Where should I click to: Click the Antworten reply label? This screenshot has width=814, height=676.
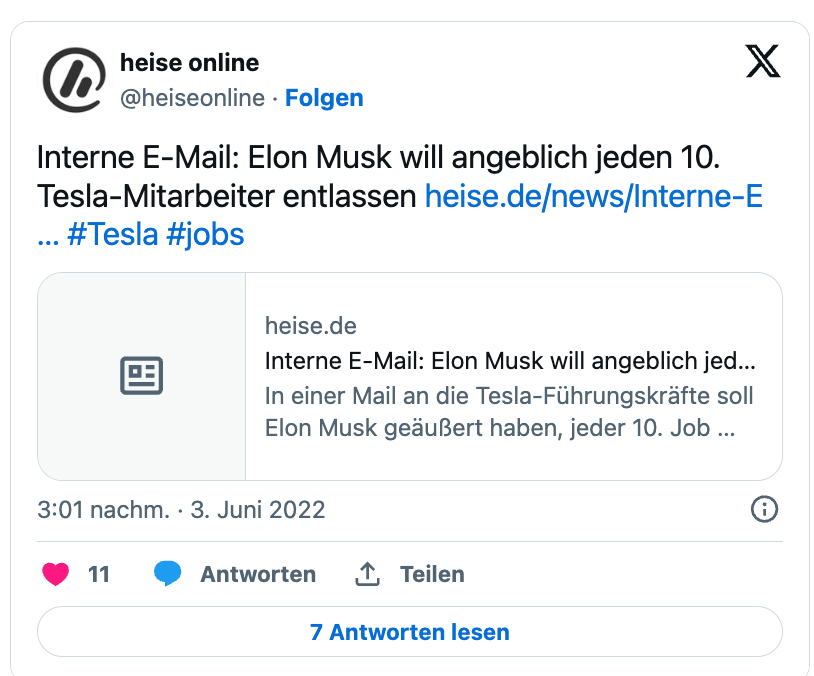pos(258,574)
